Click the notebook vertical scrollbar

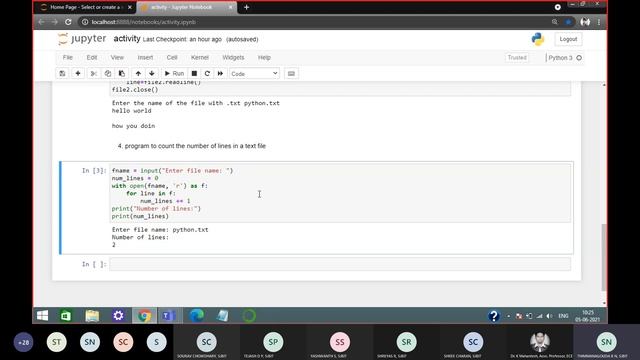(x=604, y=257)
